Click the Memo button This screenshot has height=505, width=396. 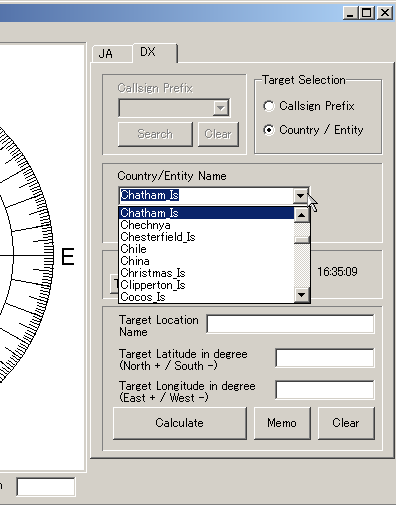point(282,423)
